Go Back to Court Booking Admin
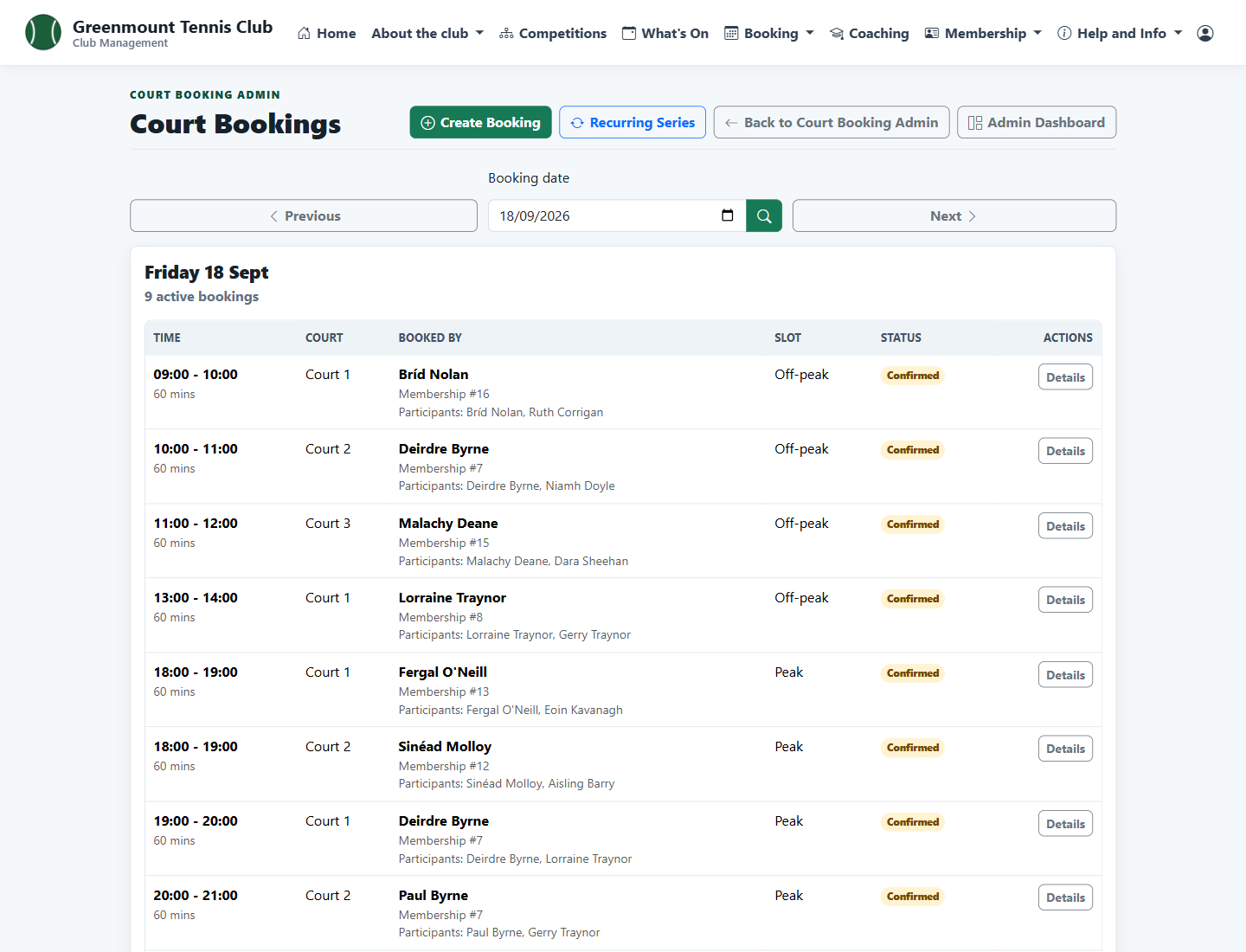Screen dimensions: 1246x952 (832, 122)
